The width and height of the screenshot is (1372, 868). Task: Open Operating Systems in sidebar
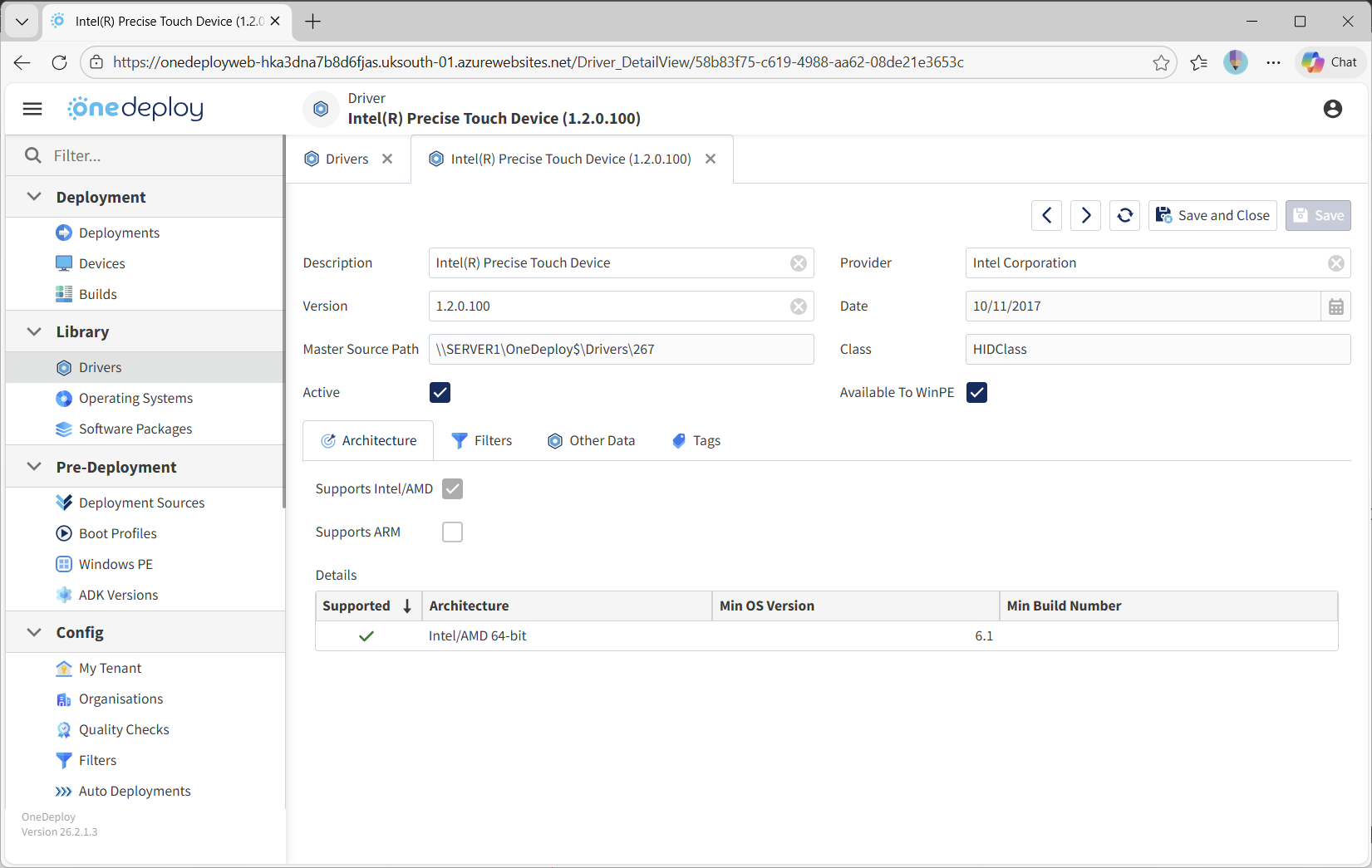coord(135,399)
